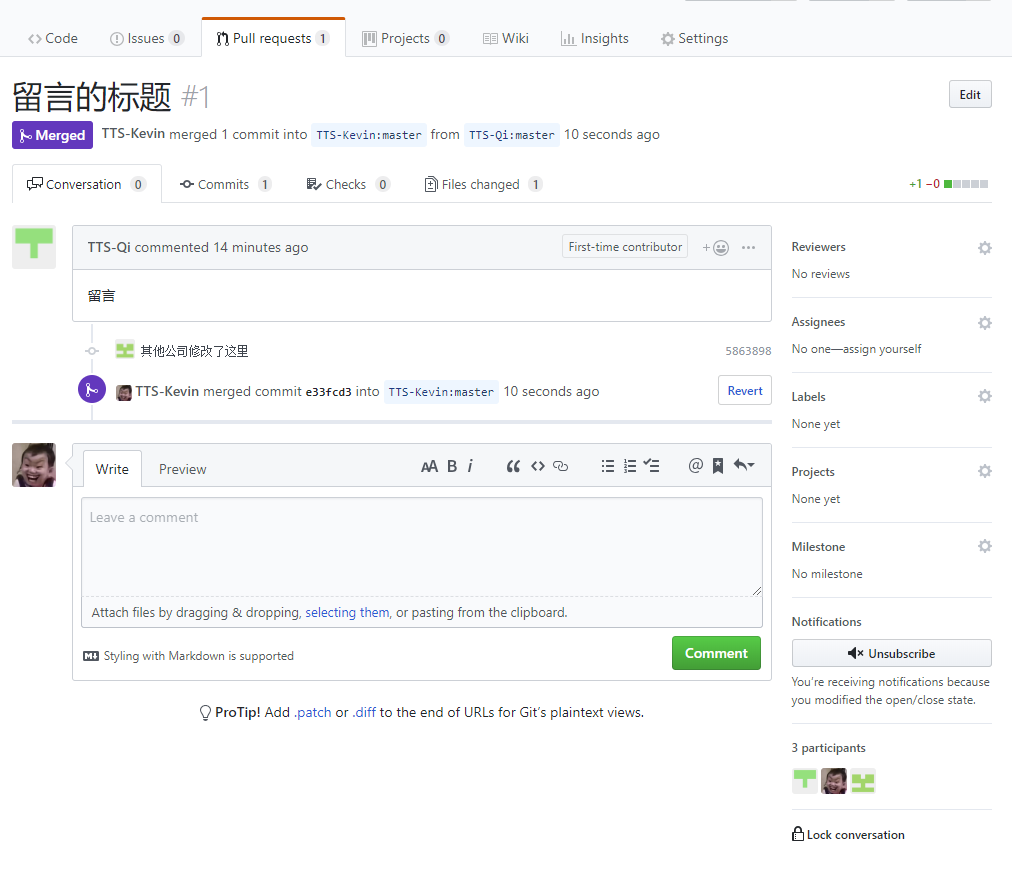1012x875 pixels.
Task: Click the 'selecting them' file attach link
Action: pos(347,612)
